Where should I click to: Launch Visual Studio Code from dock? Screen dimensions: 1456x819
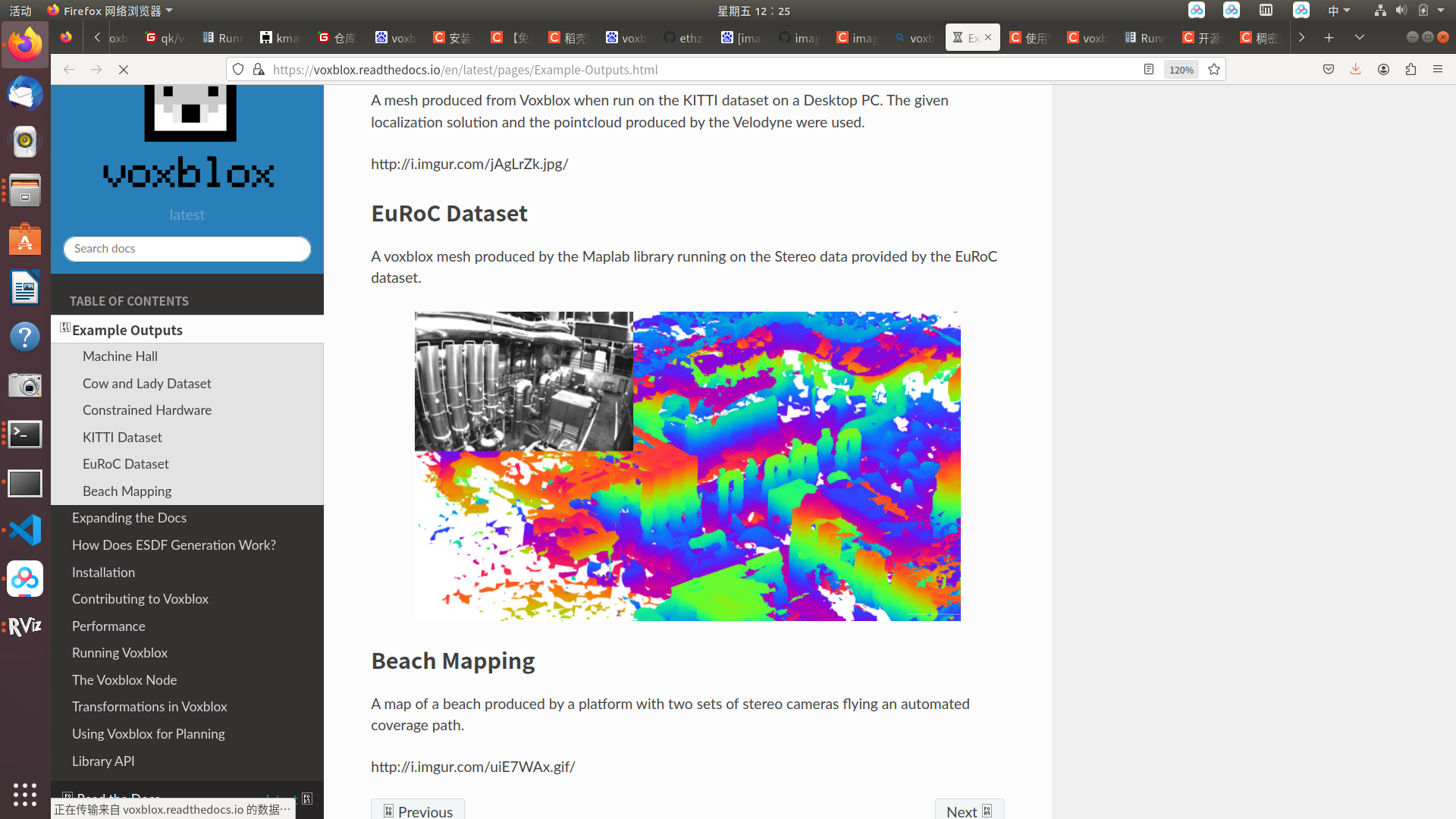coord(25,530)
